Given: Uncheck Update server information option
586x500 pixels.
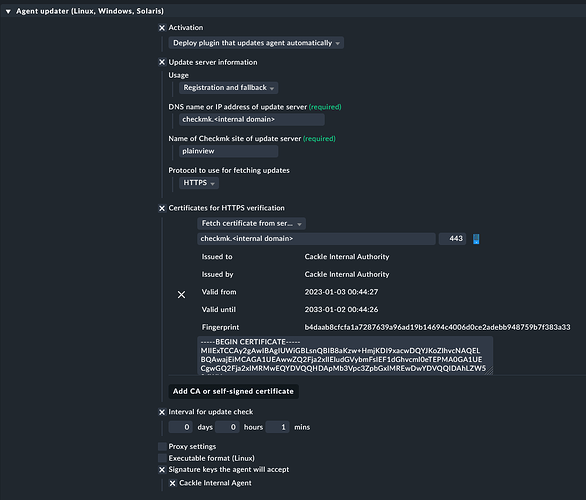Looking at the screenshot, I should (162, 62).
